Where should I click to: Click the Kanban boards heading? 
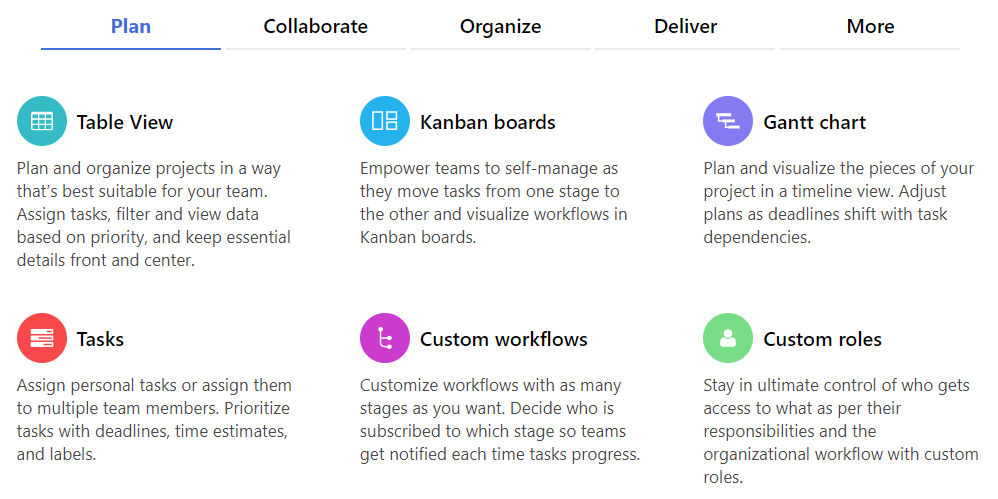click(488, 122)
